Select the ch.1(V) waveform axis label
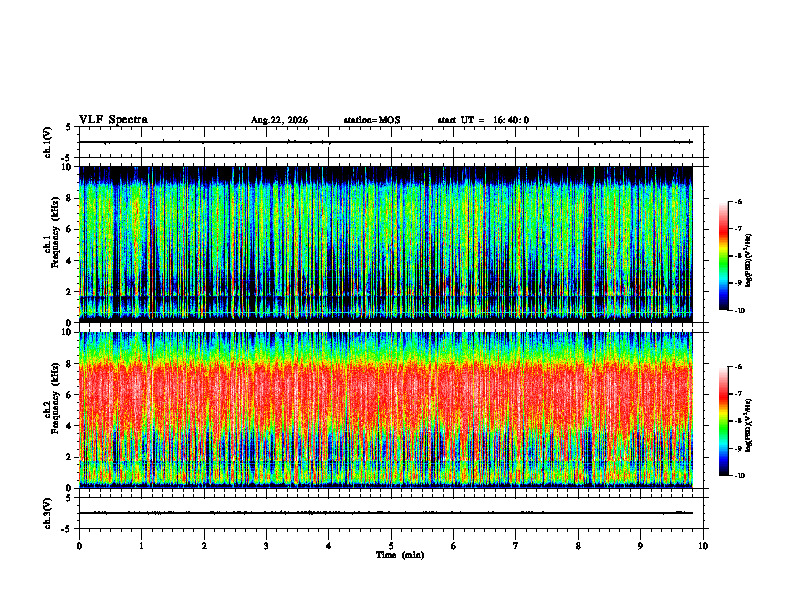The height and width of the screenshot is (612, 792). 48,142
